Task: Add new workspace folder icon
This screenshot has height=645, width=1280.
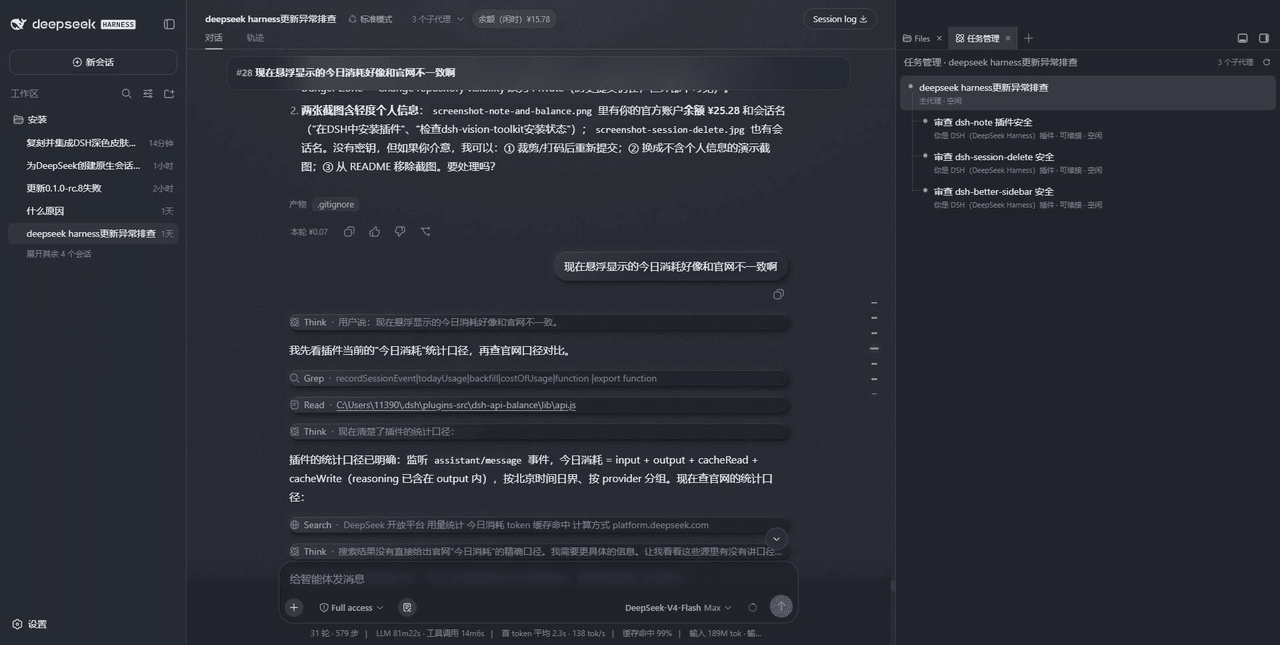Action: 169,93
